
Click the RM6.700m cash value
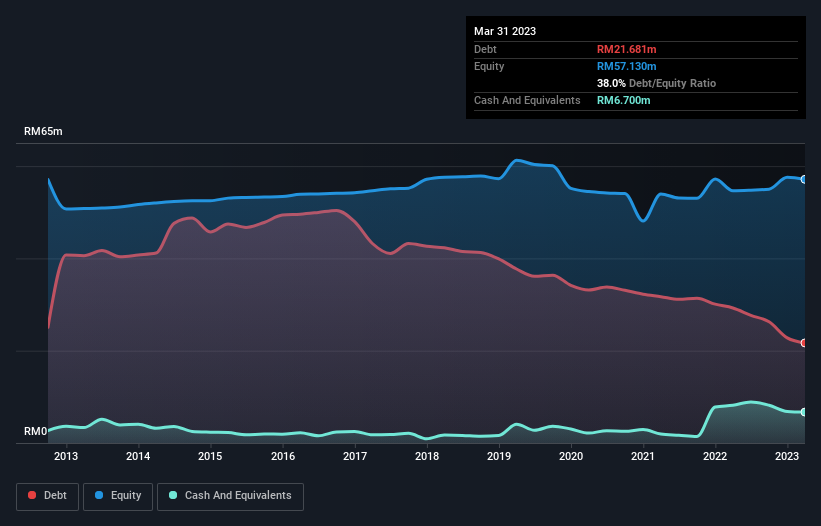click(x=624, y=100)
